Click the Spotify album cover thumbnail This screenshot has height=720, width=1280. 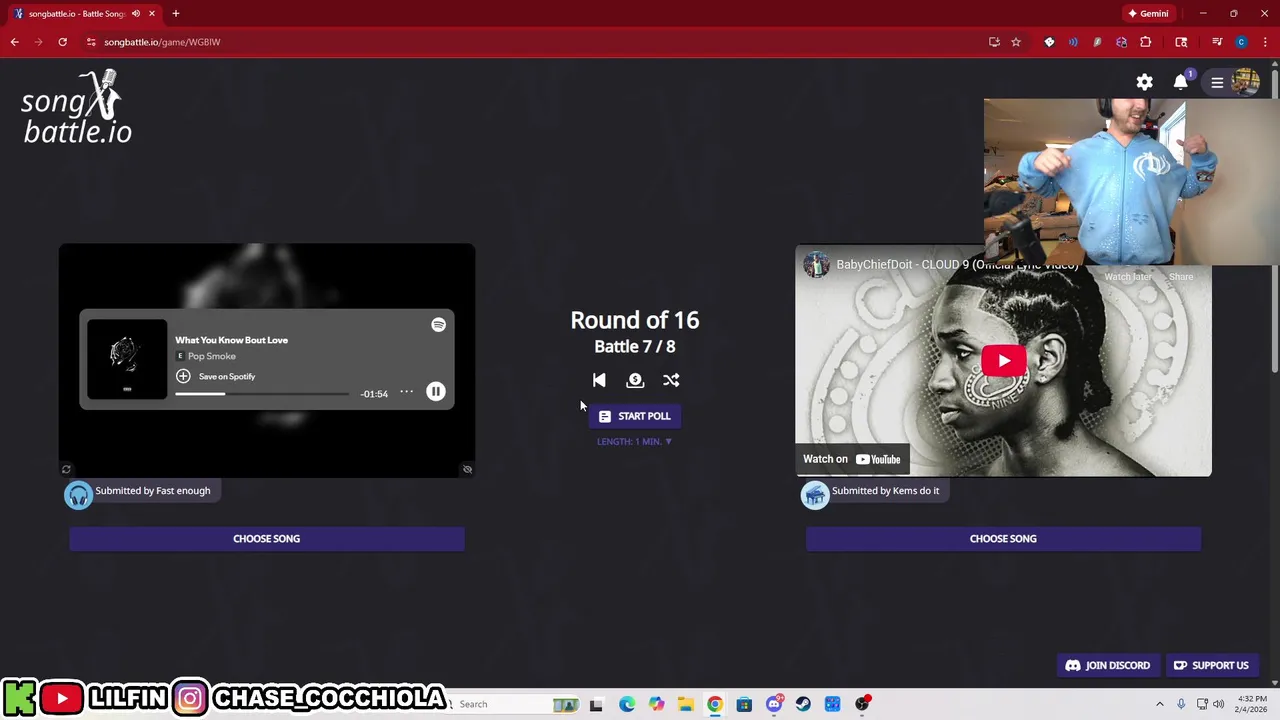127,359
